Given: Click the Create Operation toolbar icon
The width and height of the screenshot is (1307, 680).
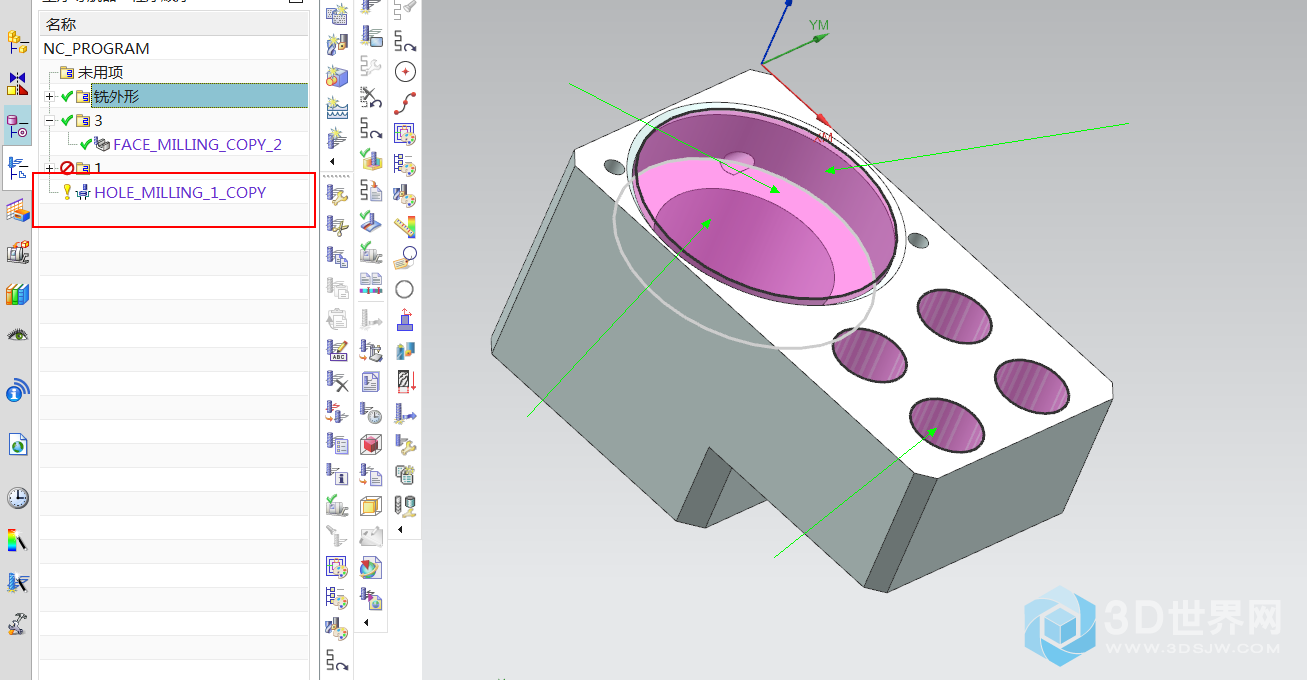Looking at the screenshot, I should coord(337,139).
